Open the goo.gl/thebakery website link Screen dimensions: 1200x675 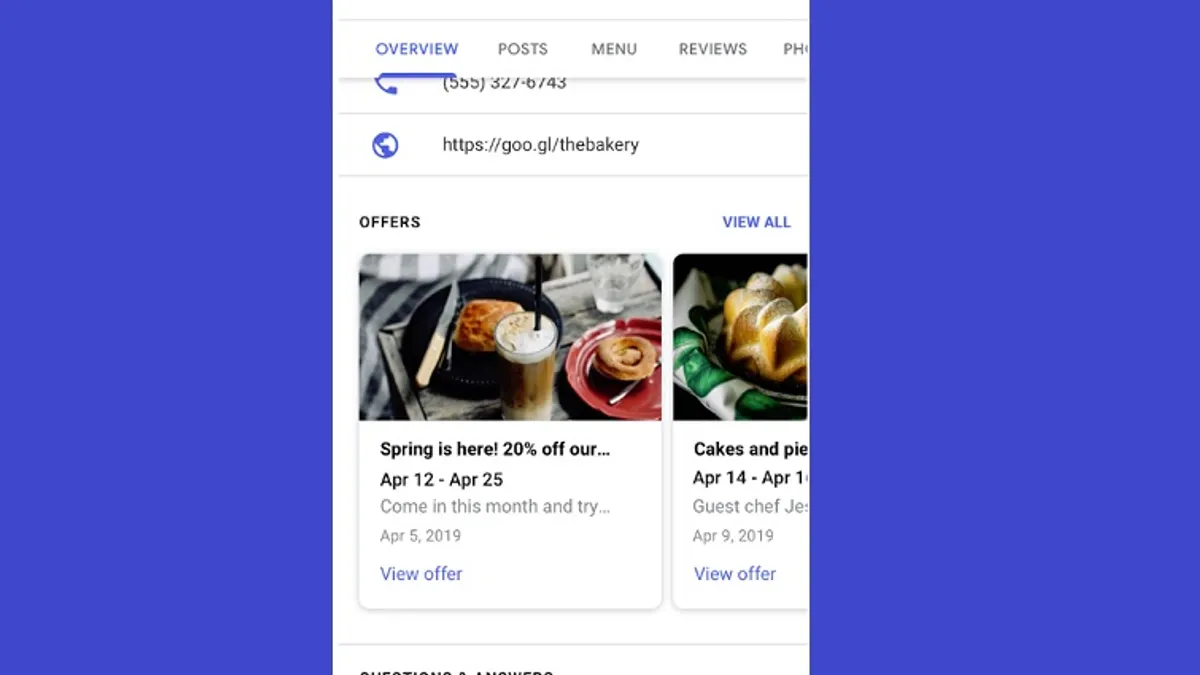541,145
